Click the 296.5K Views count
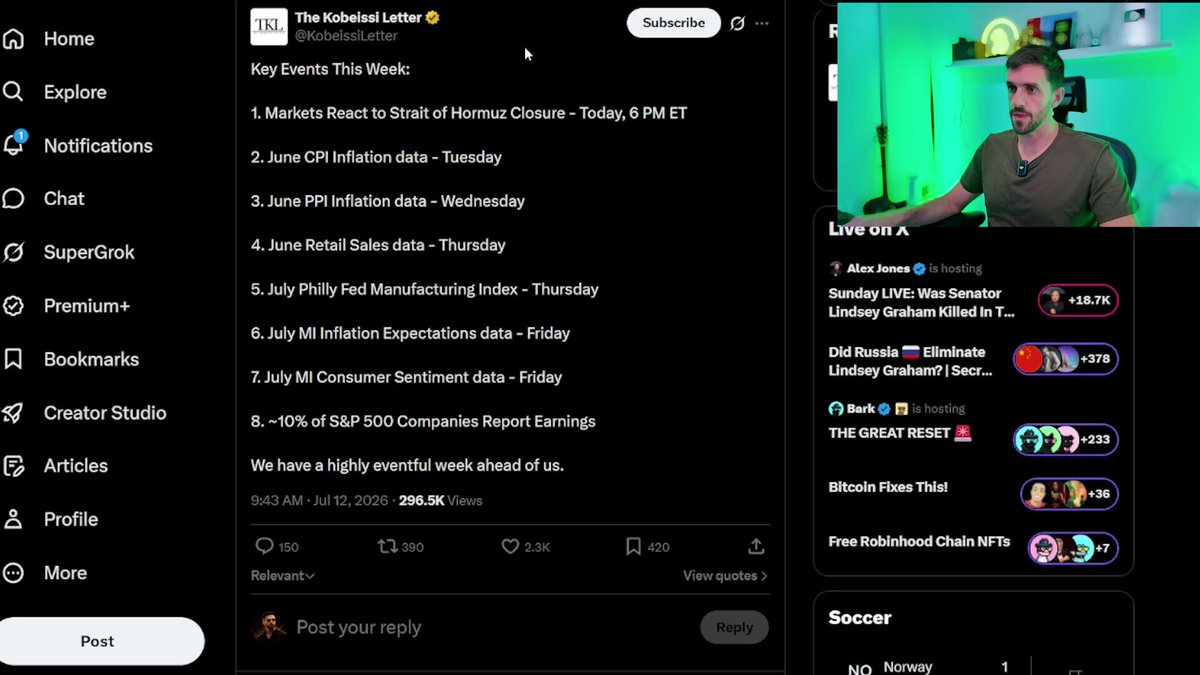Screen dimensions: 1200x675 (440, 500)
